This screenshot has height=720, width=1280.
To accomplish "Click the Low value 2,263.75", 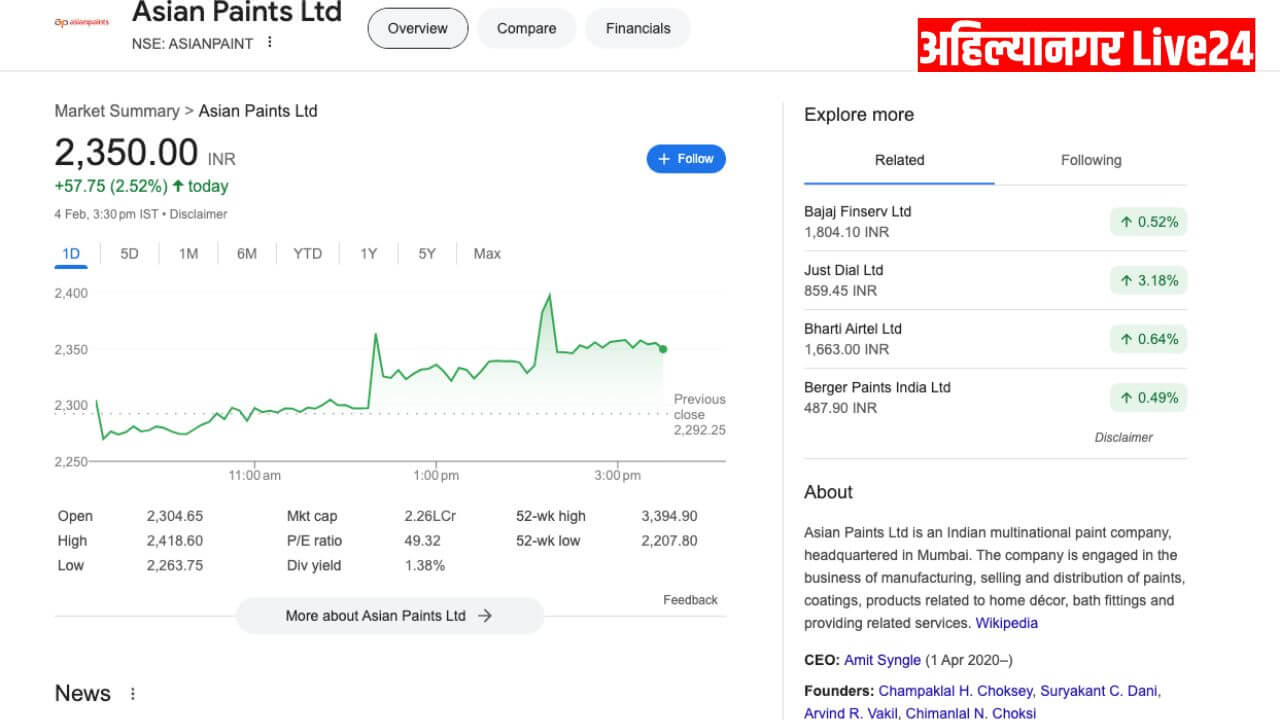I will [174, 565].
